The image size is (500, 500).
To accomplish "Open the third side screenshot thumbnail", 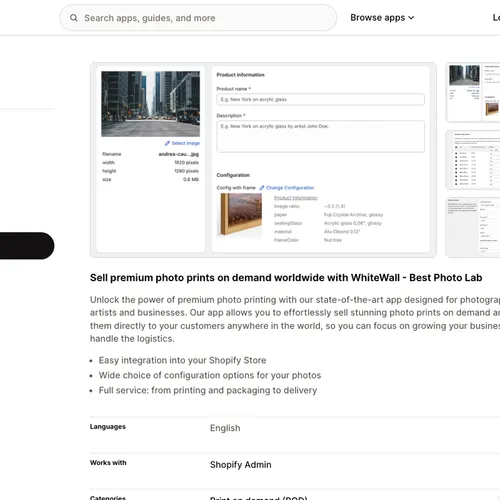I will 473,227.
